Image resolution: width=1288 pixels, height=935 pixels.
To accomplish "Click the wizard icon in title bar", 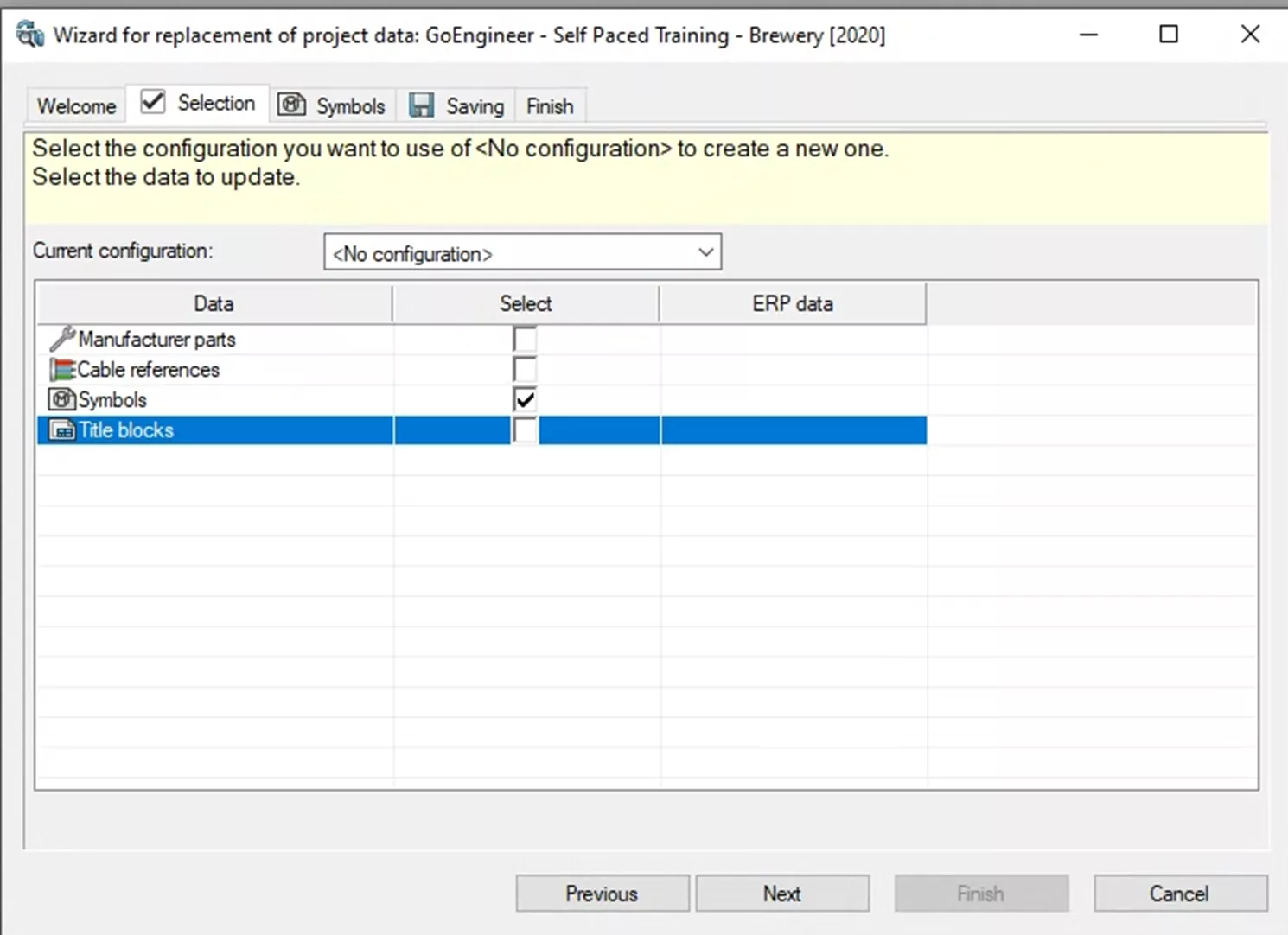I will 30,35.
